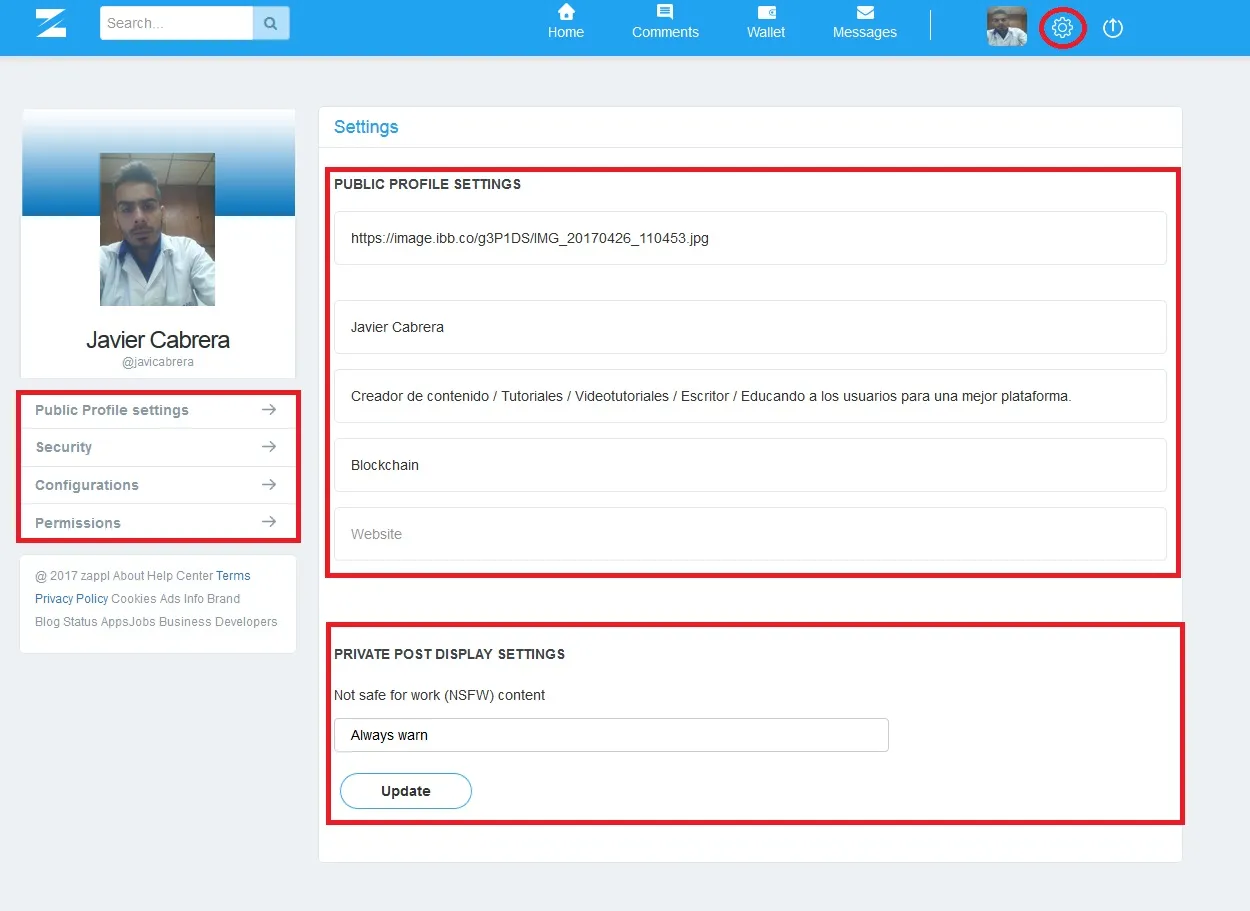
Task: Go to Home via house icon
Action: click(x=566, y=12)
